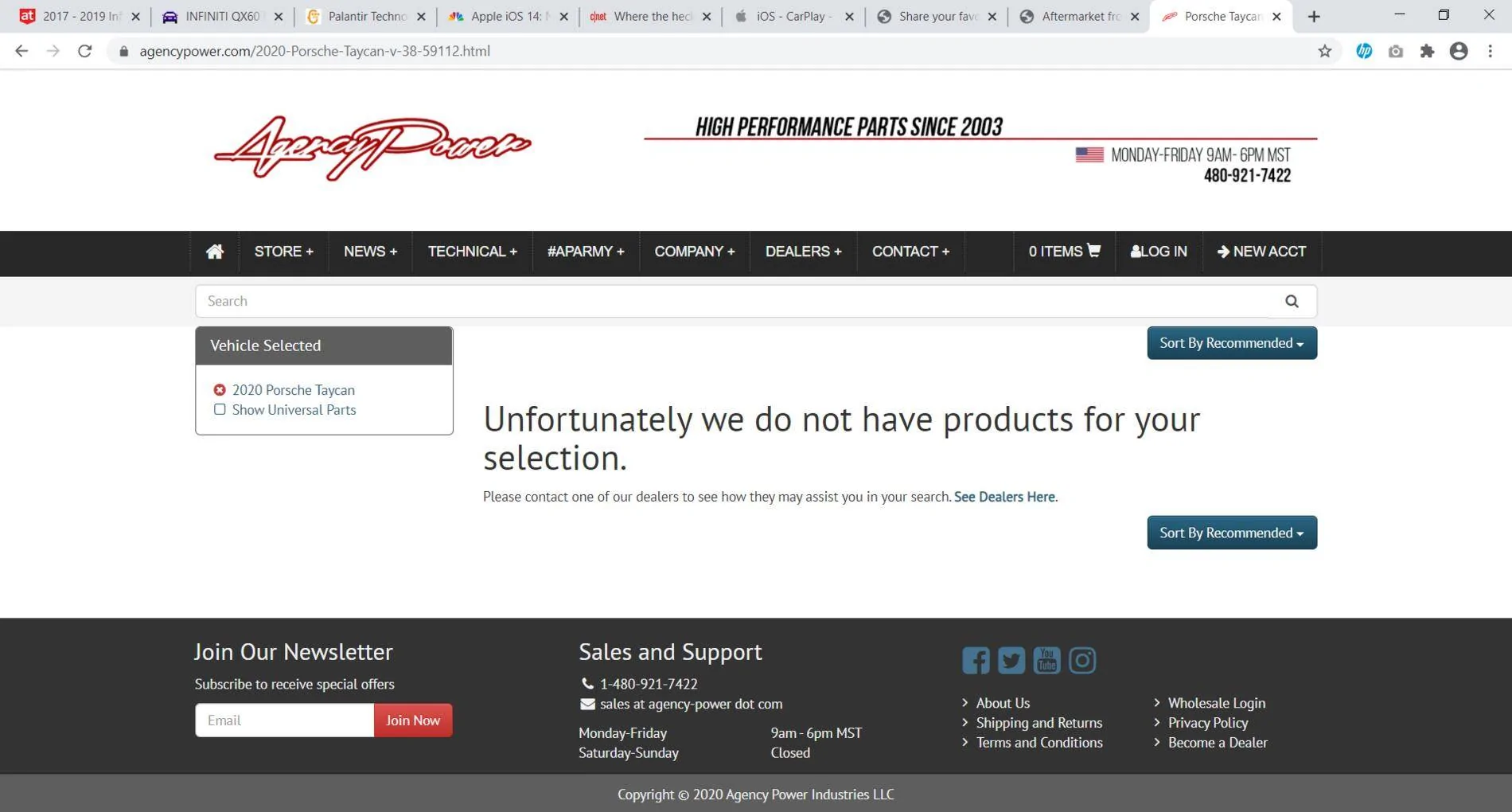Screen dimensions: 1512x812
Task: Click the LOG IN link
Action: [x=1159, y=252]
